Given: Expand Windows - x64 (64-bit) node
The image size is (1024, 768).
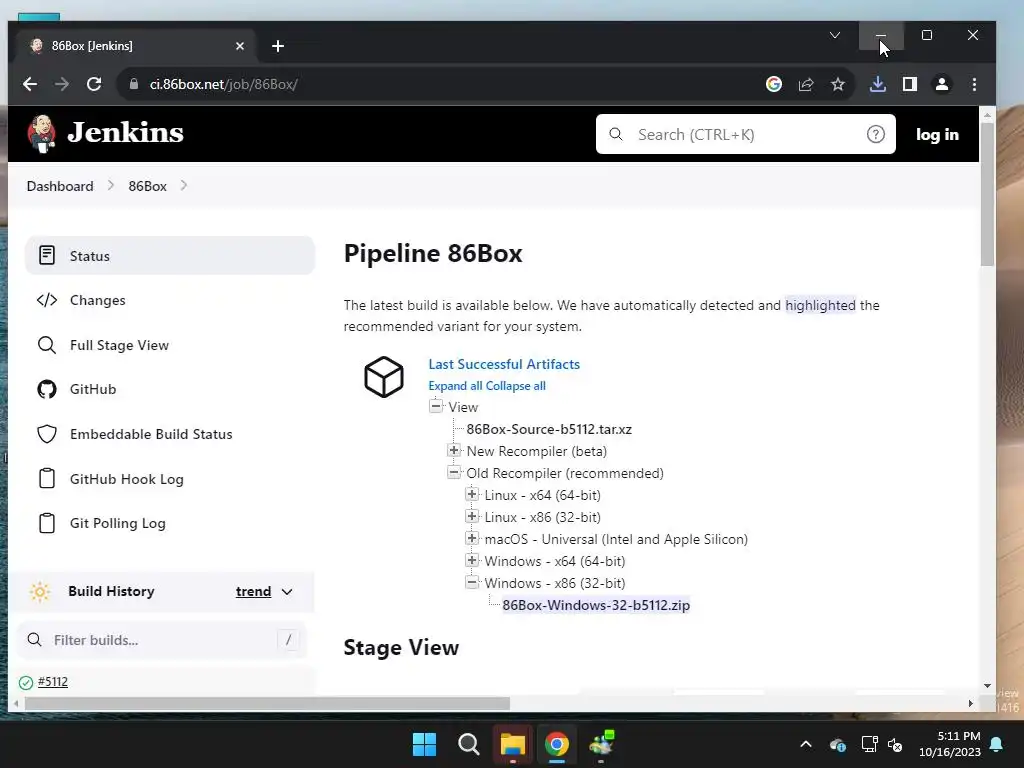Looking at the screenshot, I should pyautogui.click(x=472, y=560).
